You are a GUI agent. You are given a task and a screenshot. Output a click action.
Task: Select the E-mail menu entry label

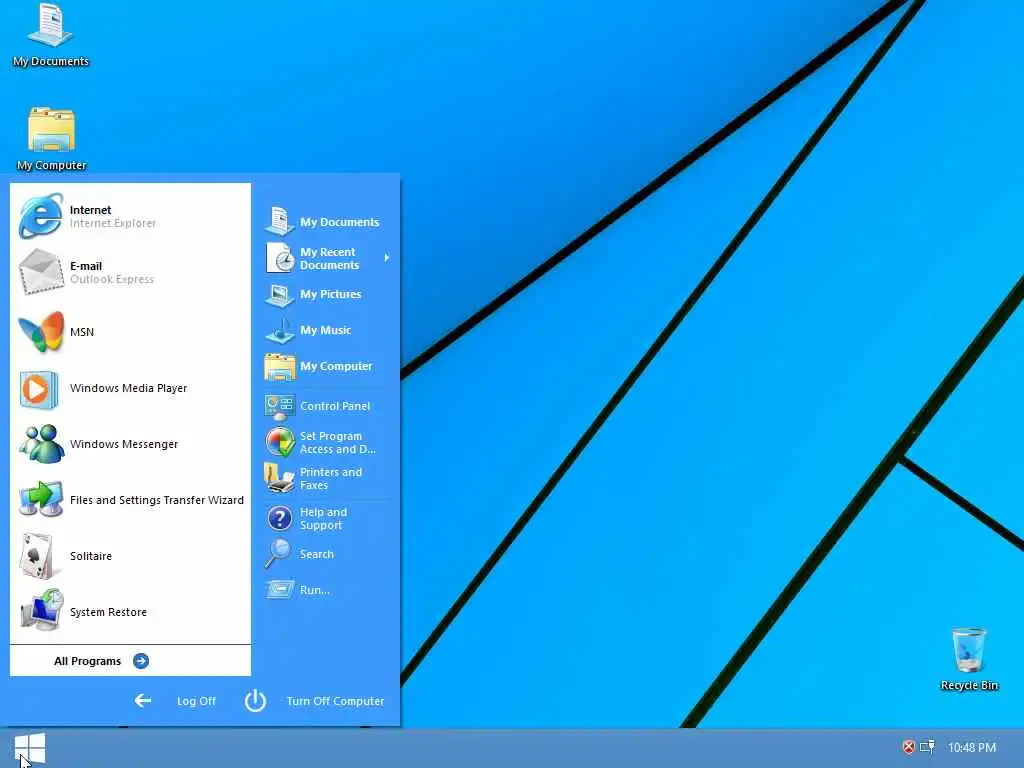click(x=86, y=266)
